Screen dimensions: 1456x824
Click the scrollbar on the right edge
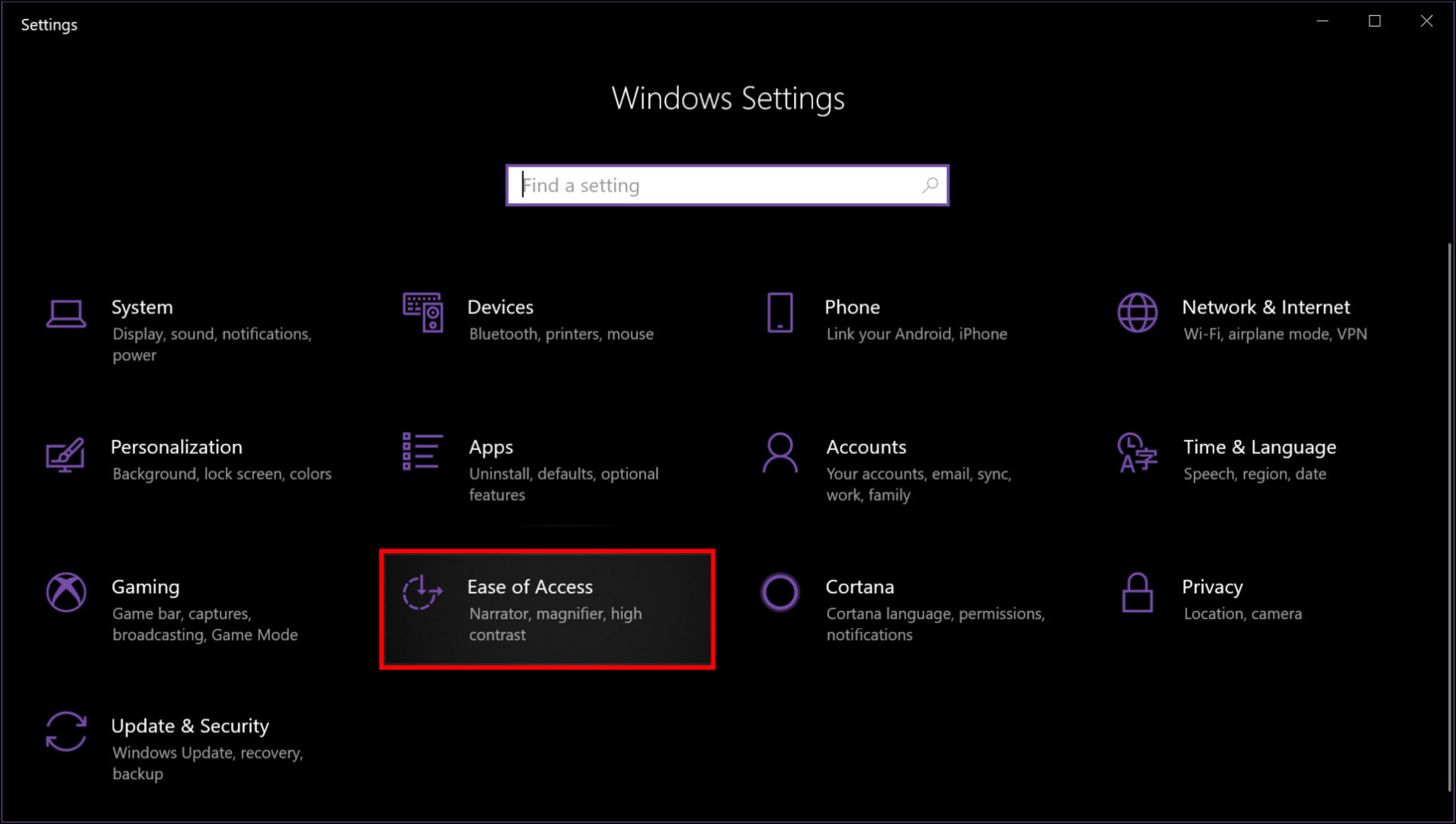pyautogui.click(x=1448, y=458)
